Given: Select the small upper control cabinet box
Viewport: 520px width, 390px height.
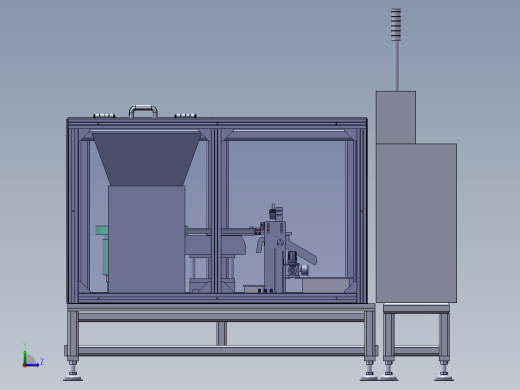Looking at the screenshot, I should pyautogui.click(x=396, y=117).
